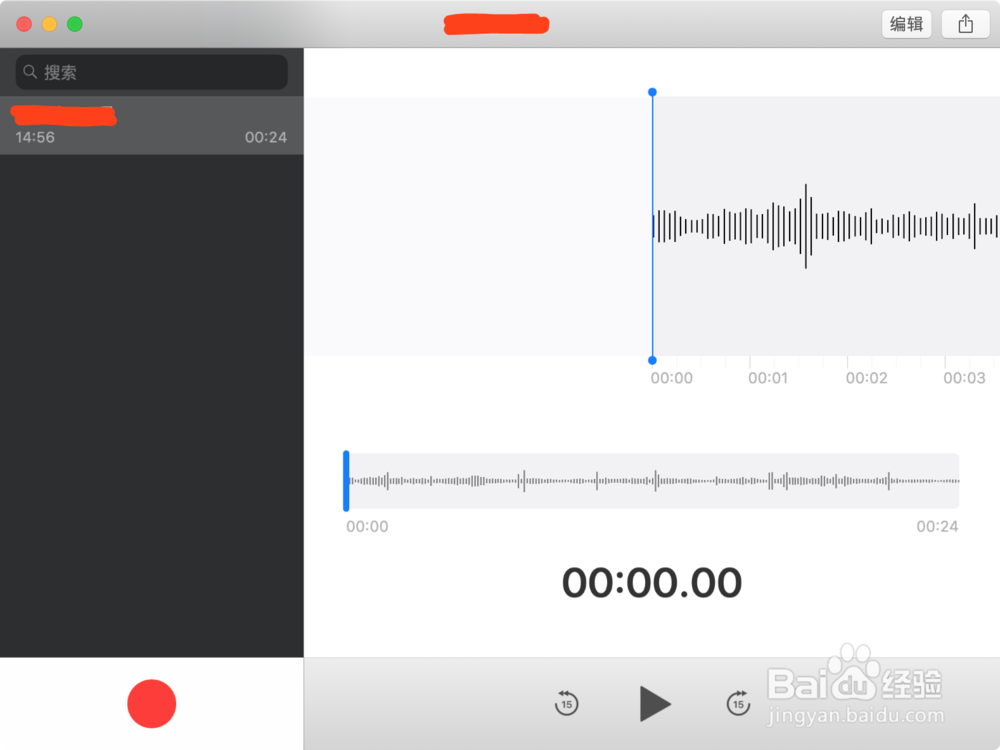This screenshot has height=750, width=1000.
Task: Click the rewind 15 seconds icon
Action: 566,703
